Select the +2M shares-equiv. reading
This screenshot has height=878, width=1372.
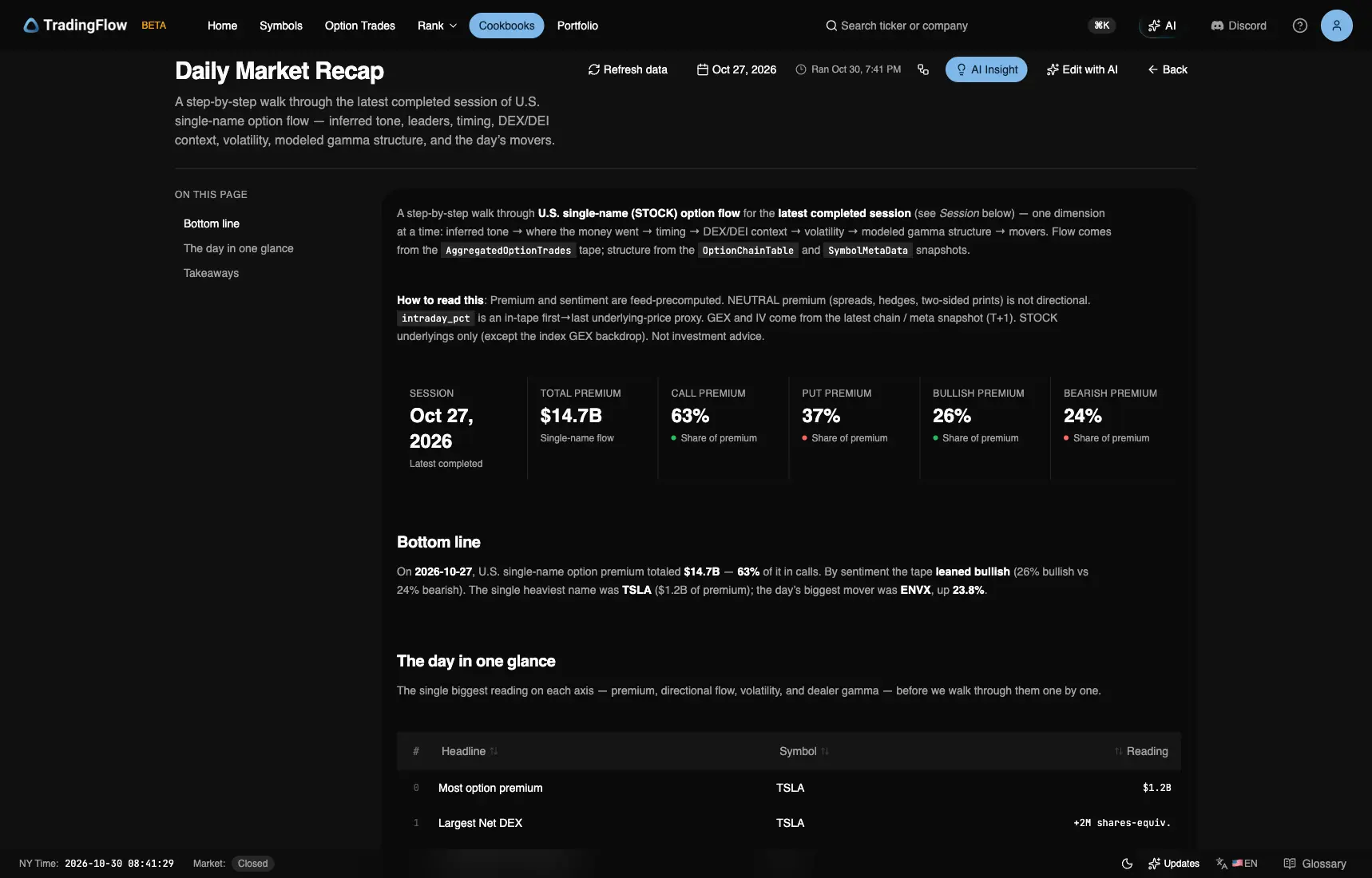tap(1122, 823)
